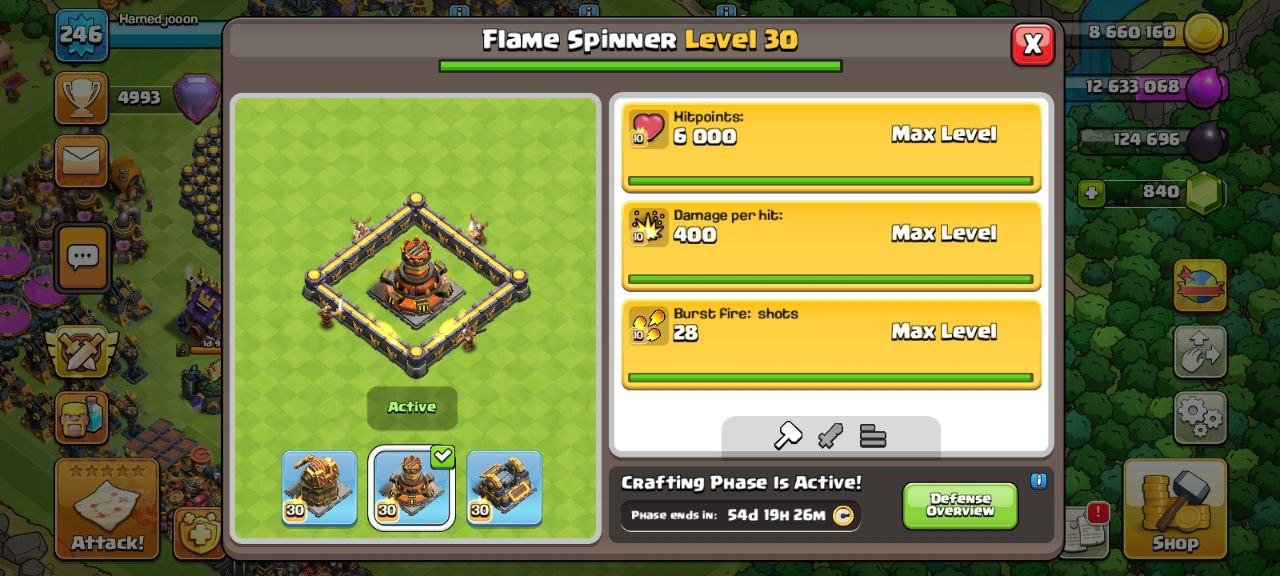This screenshot has width=1280, height=576.
Task: Open the trophy league icon
Action: [81, 98]
